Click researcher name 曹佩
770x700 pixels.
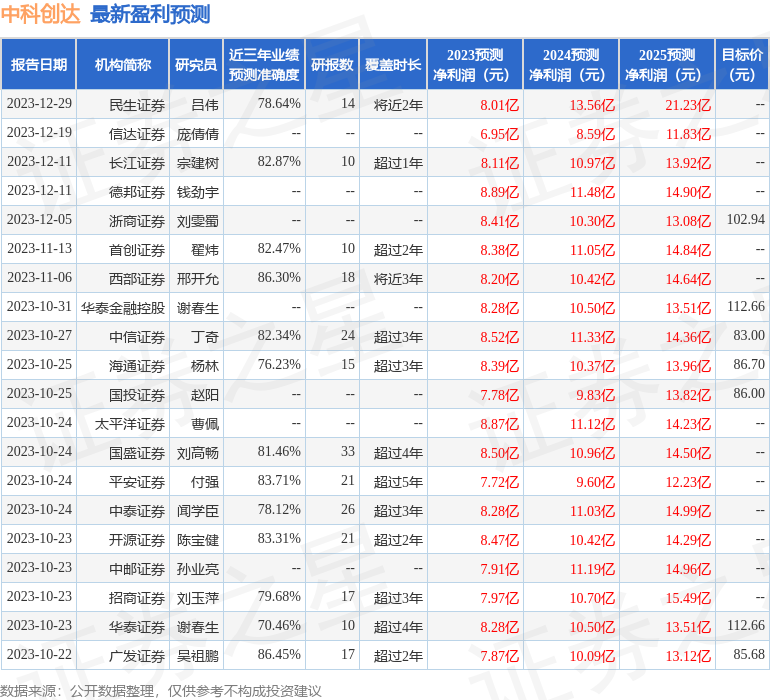[x=205, y=423]
